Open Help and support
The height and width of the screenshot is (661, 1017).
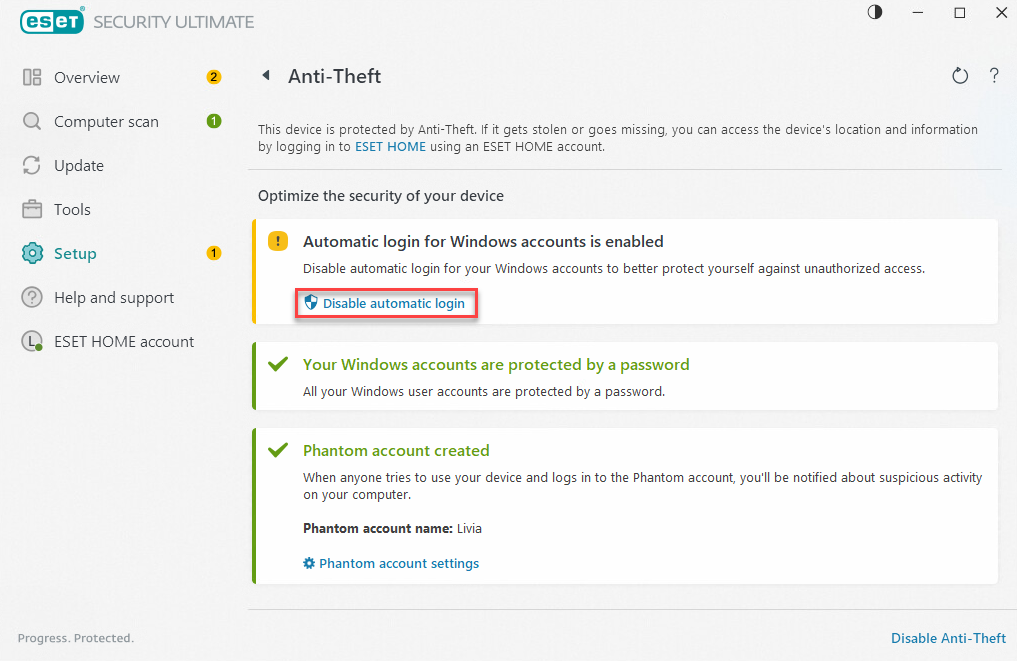tap(114, 298)
